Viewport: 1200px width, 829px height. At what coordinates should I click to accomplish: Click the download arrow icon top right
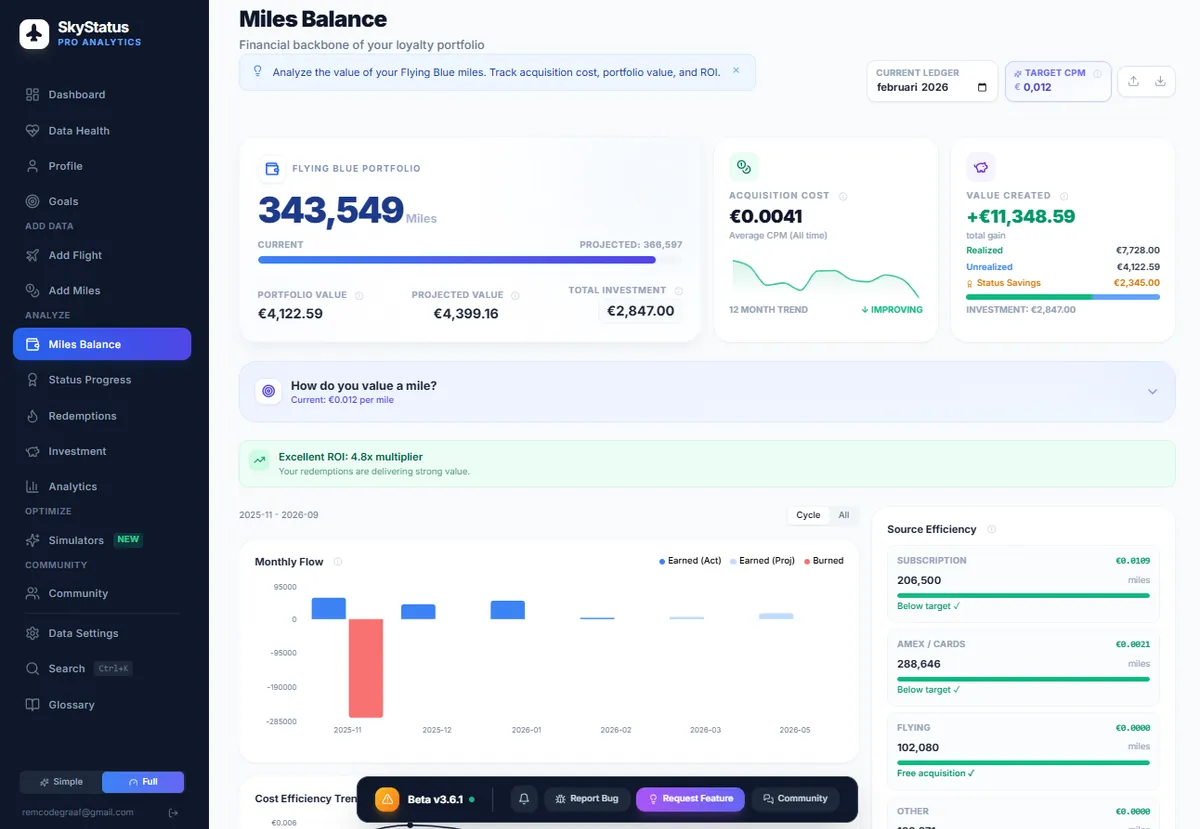[x=1160, y=81]
